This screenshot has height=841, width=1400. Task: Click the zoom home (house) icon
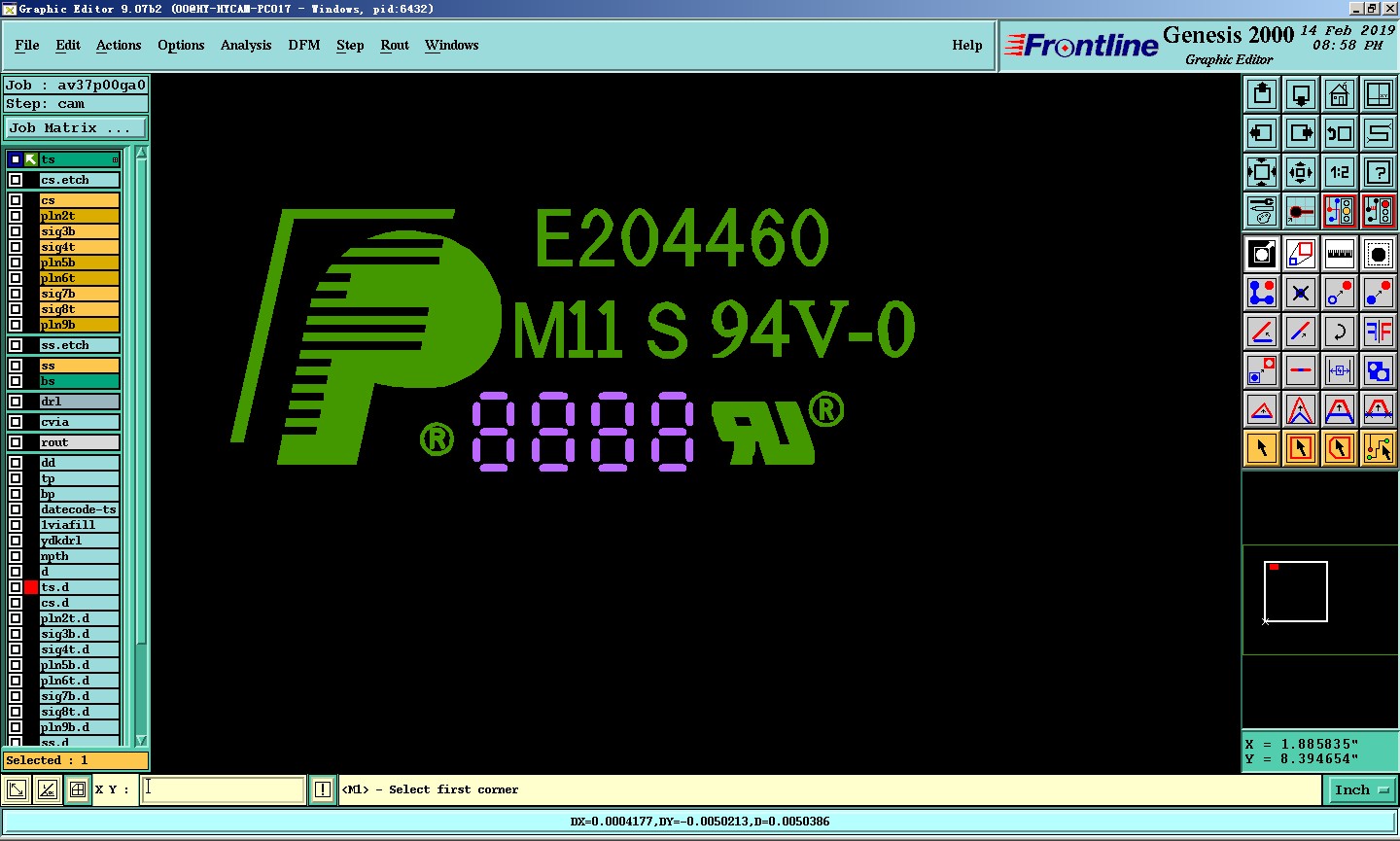(1340, 94)
